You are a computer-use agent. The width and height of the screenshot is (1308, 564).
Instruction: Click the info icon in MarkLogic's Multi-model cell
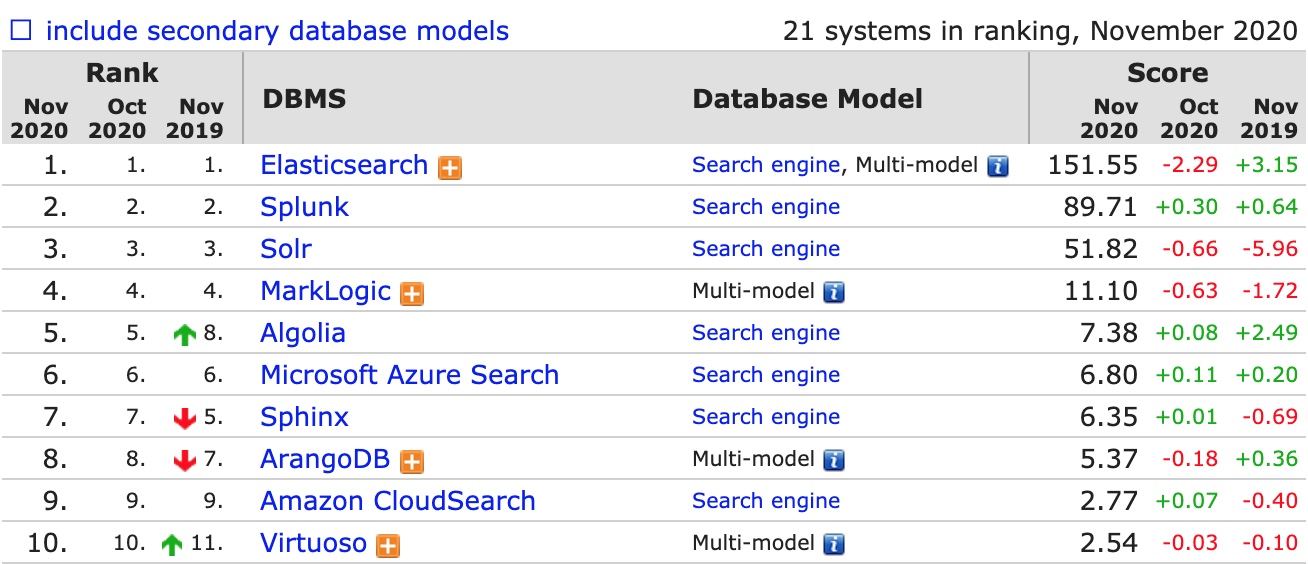pos(834,293)
